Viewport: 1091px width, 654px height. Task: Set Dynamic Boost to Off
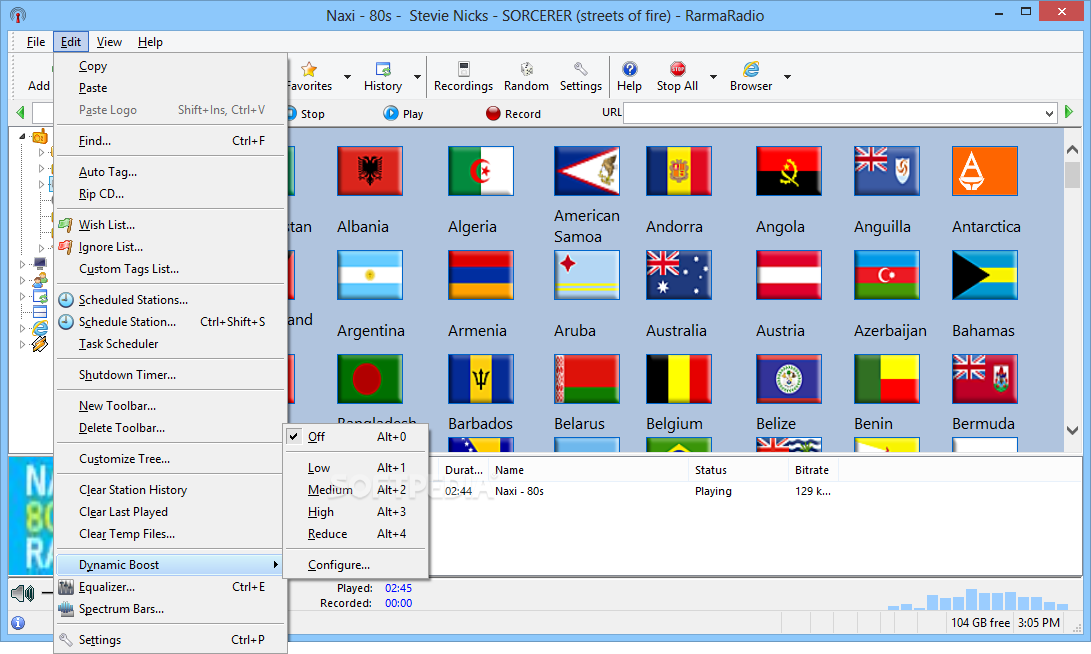click(356, 437)
